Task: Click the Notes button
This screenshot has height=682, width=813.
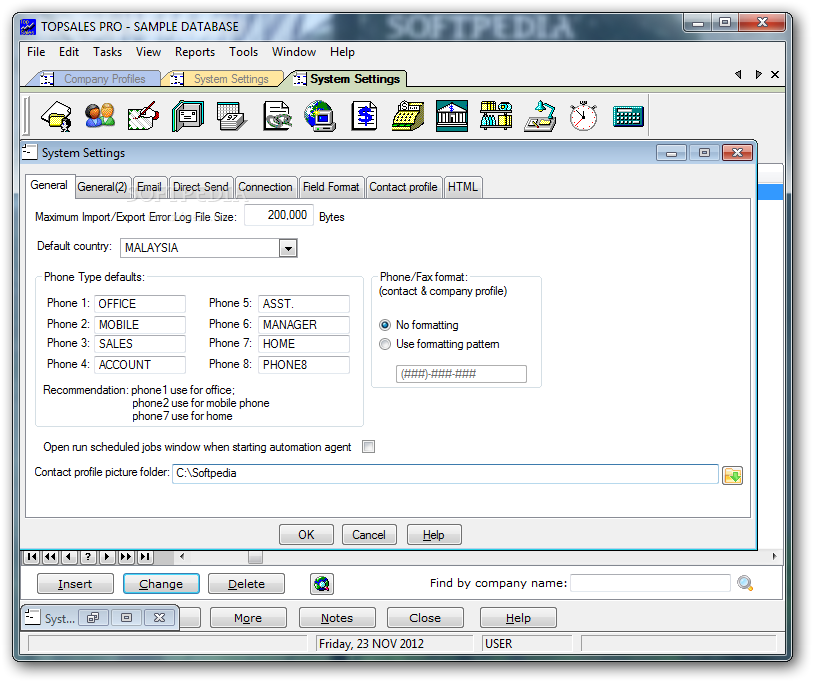Action: [337, 618]
